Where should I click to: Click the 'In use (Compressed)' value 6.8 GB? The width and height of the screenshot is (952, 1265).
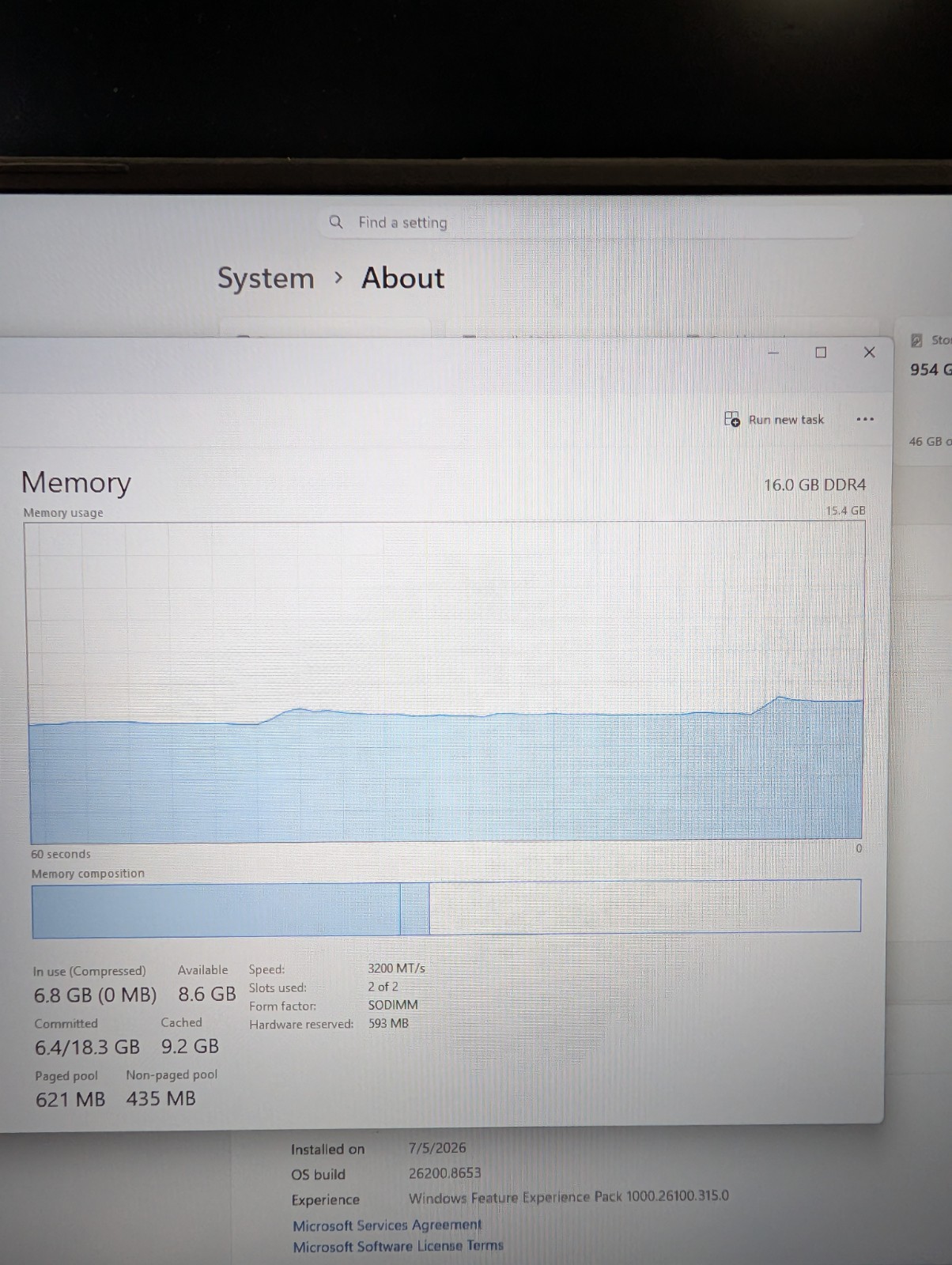pyautogui.click(x=95, y=995)
